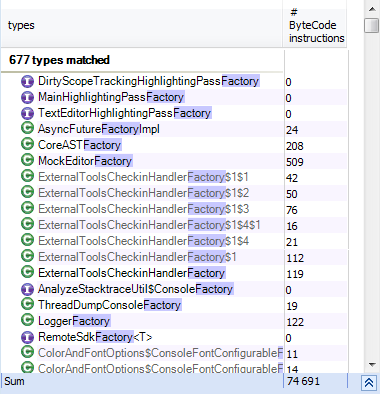Select ColorAndFontOptions$ConsoleFontConfigurable row with 11
This screenshot has height=394, width=380.
coord(160,353)
